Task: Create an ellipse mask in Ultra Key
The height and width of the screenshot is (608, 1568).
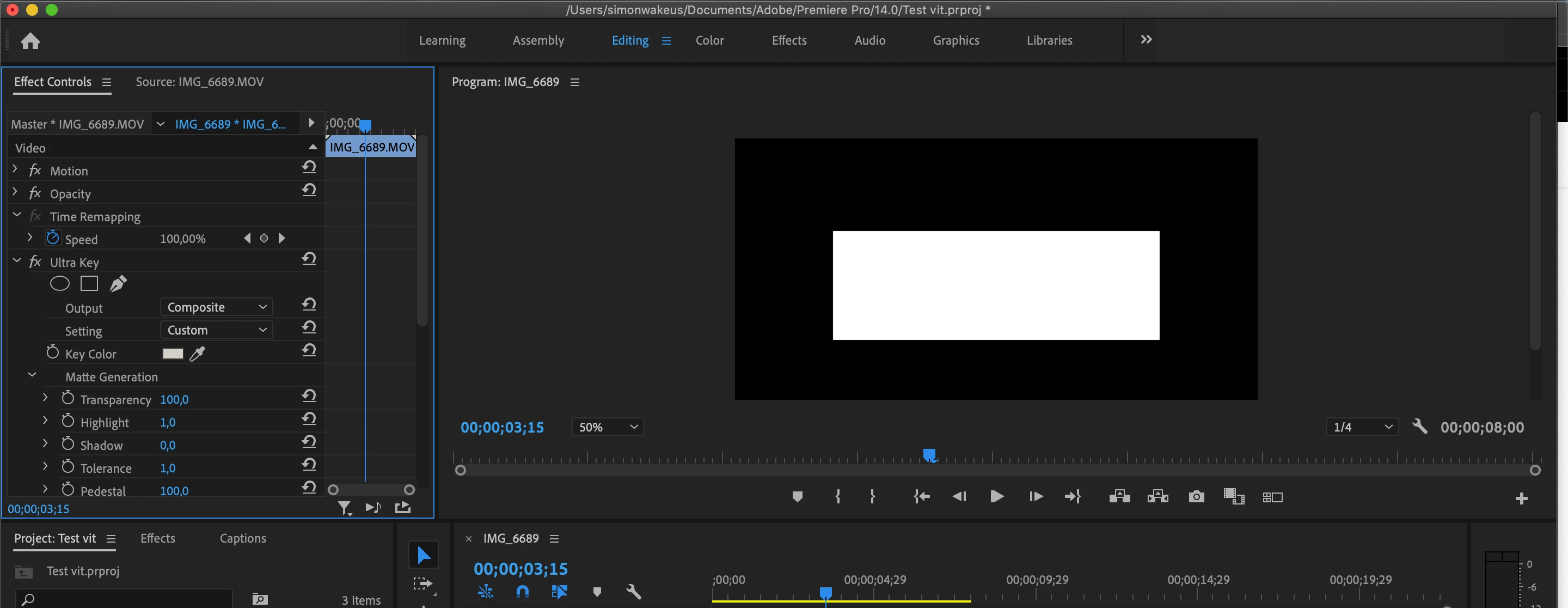Action: click(x=60, y=283)
